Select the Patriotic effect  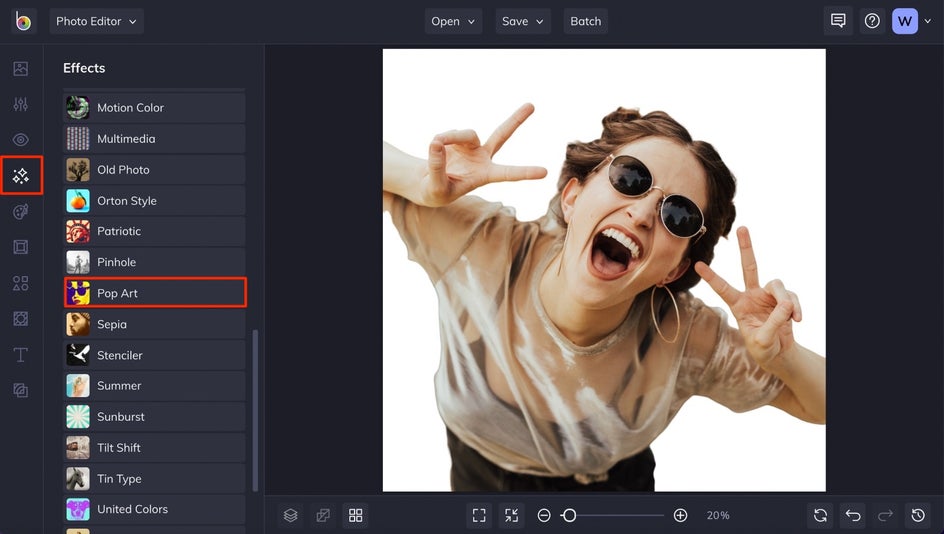tap(154, 231)
